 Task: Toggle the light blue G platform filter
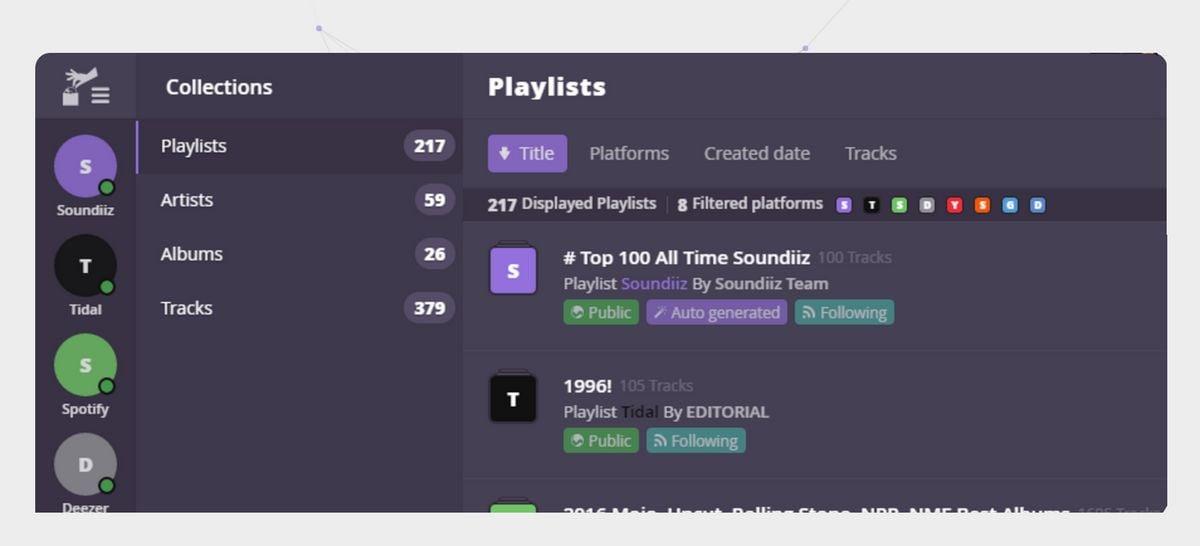pos(1010,205)
